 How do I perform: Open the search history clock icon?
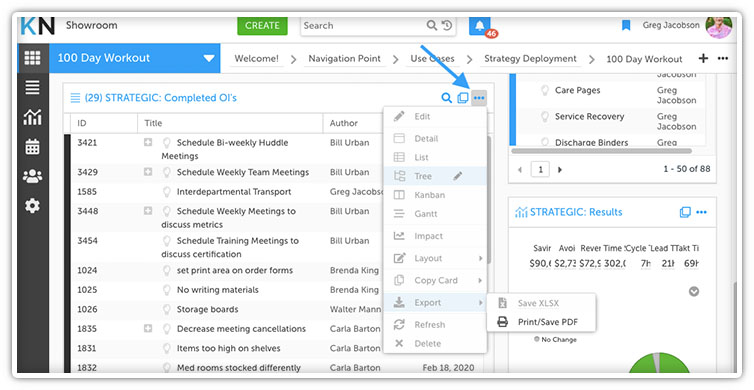pyautogui.click(x=447, y=25)
